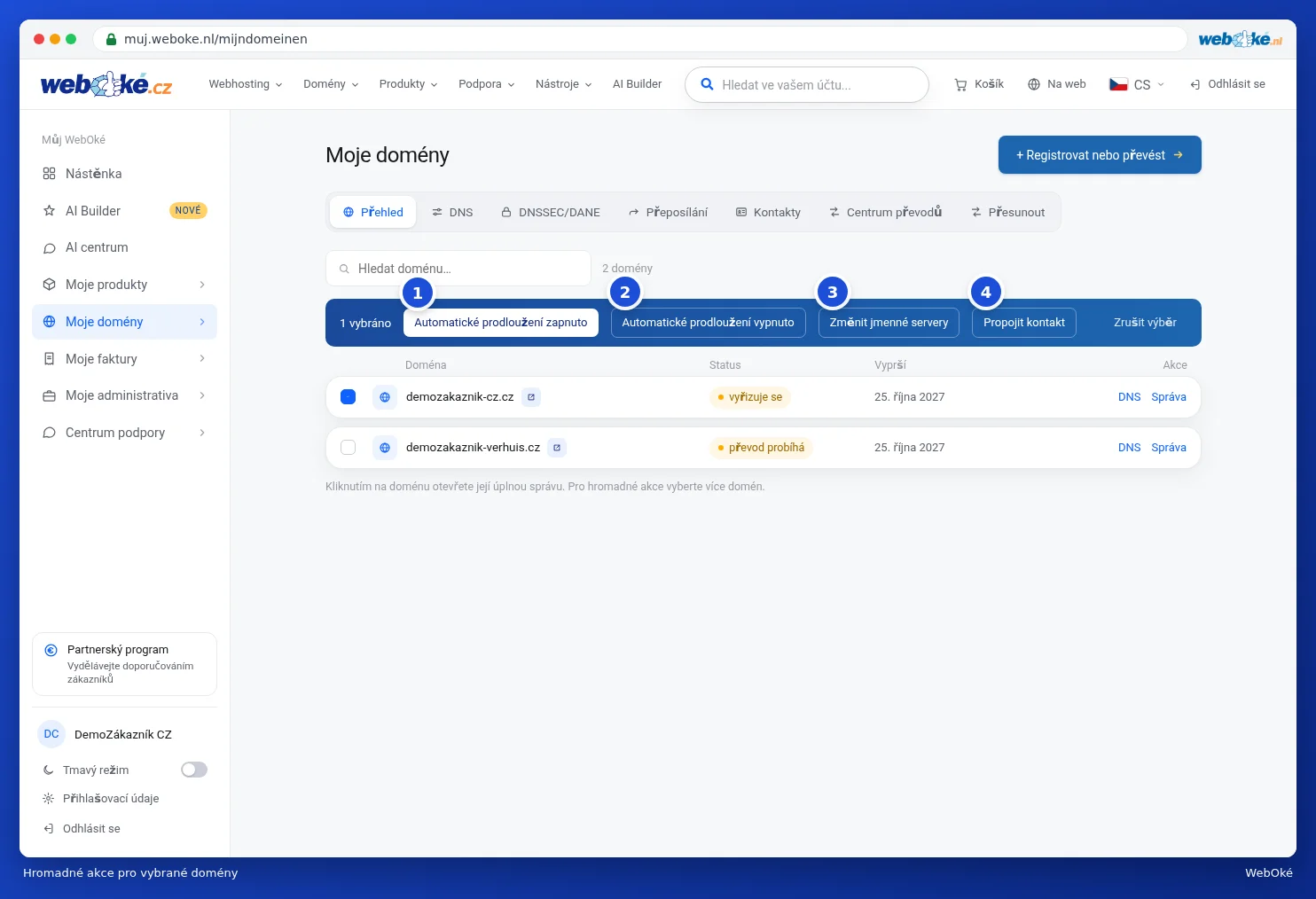Open the Domény dropdown menu
The height and width of the screenshot is (899, 1316).
click(x=331, y=84)
